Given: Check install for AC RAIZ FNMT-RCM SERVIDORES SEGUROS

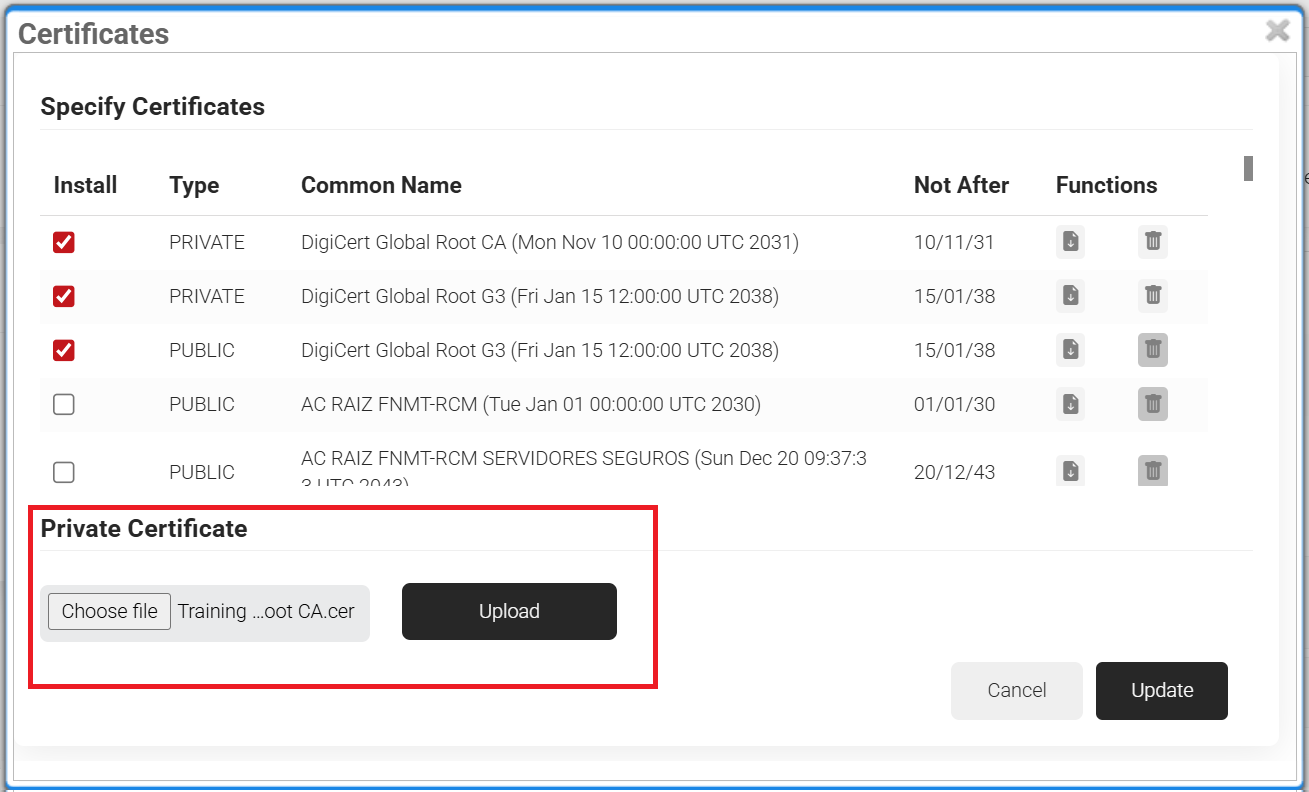Looking at the screenshot, I should [x=64, y=472].
